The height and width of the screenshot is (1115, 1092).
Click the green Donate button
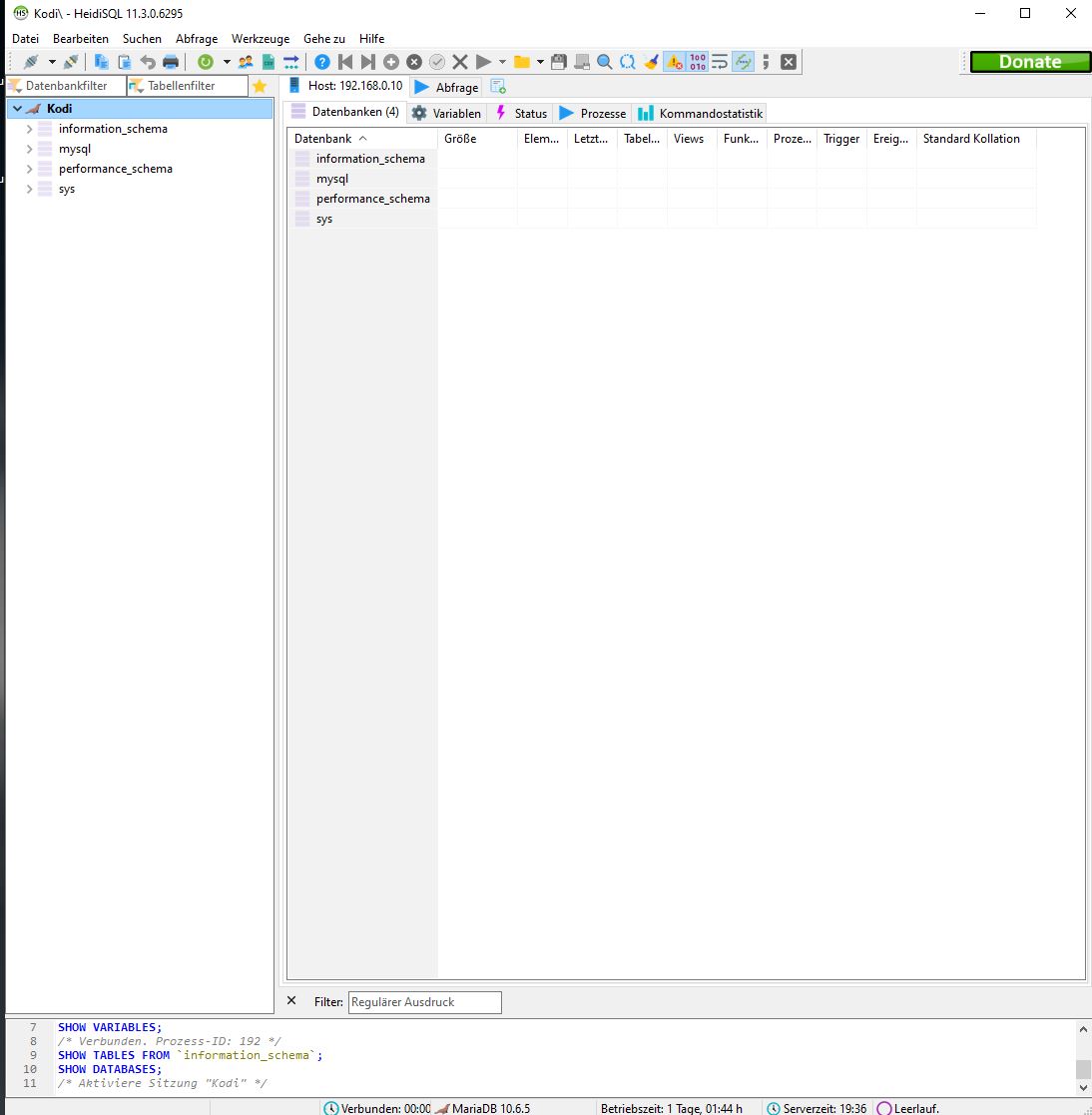1030,62
